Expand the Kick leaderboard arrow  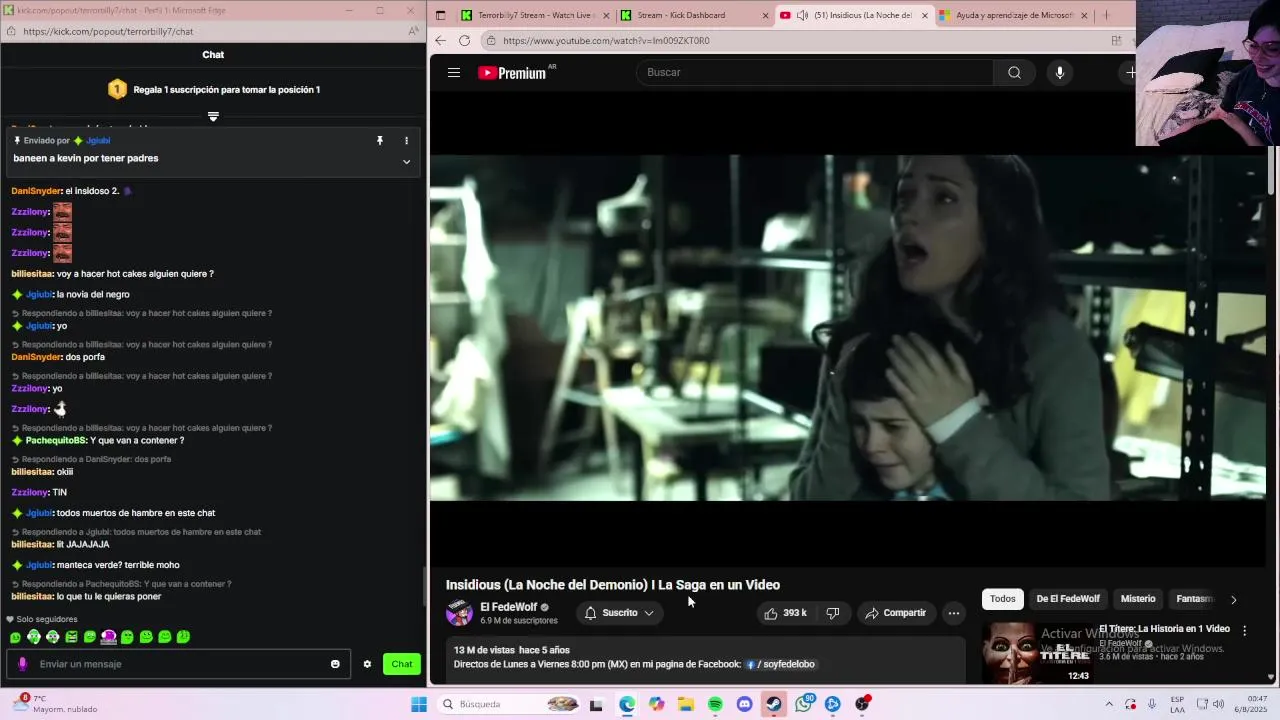[213, 117]
